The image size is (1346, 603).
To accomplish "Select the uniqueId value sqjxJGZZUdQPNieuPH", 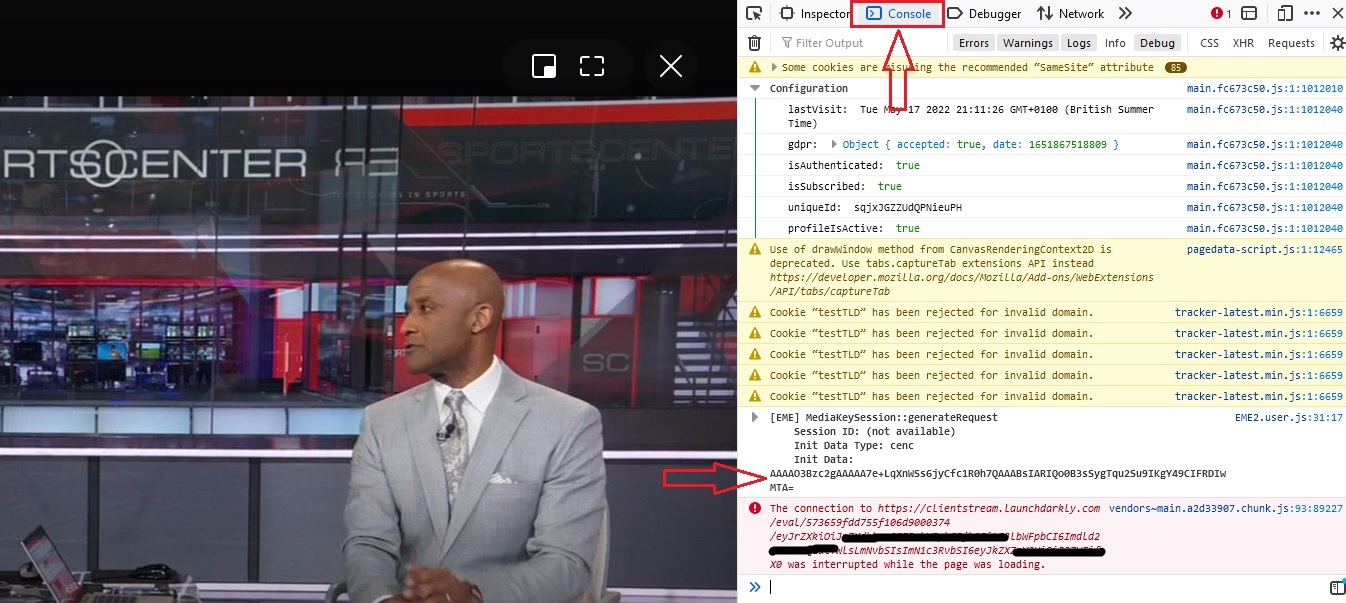I will click(x=907, y=207).
